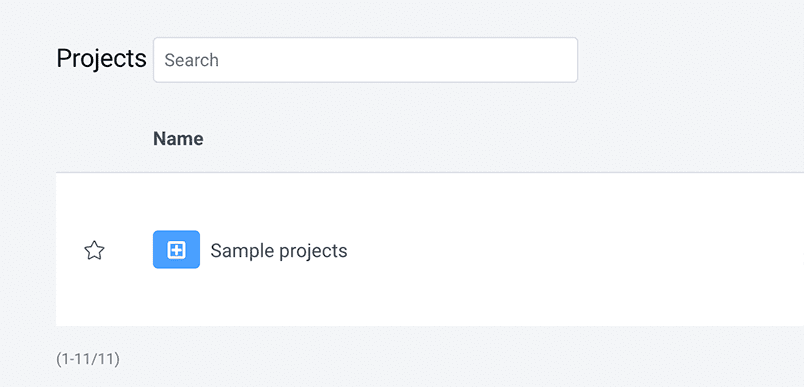Click the Projects page heading
The image size is (804, 387).
(x=102, y=58)
